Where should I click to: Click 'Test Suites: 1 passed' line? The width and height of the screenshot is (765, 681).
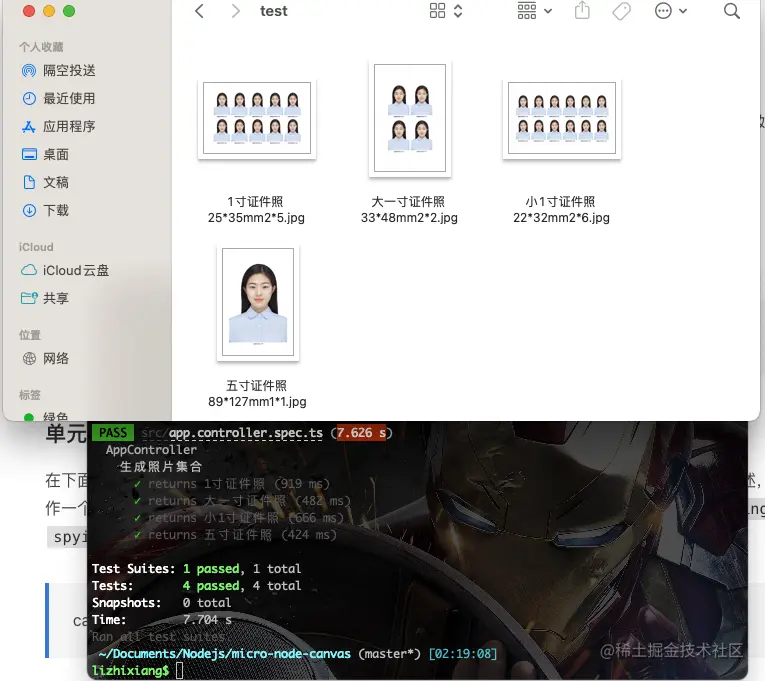pos(197,569)
